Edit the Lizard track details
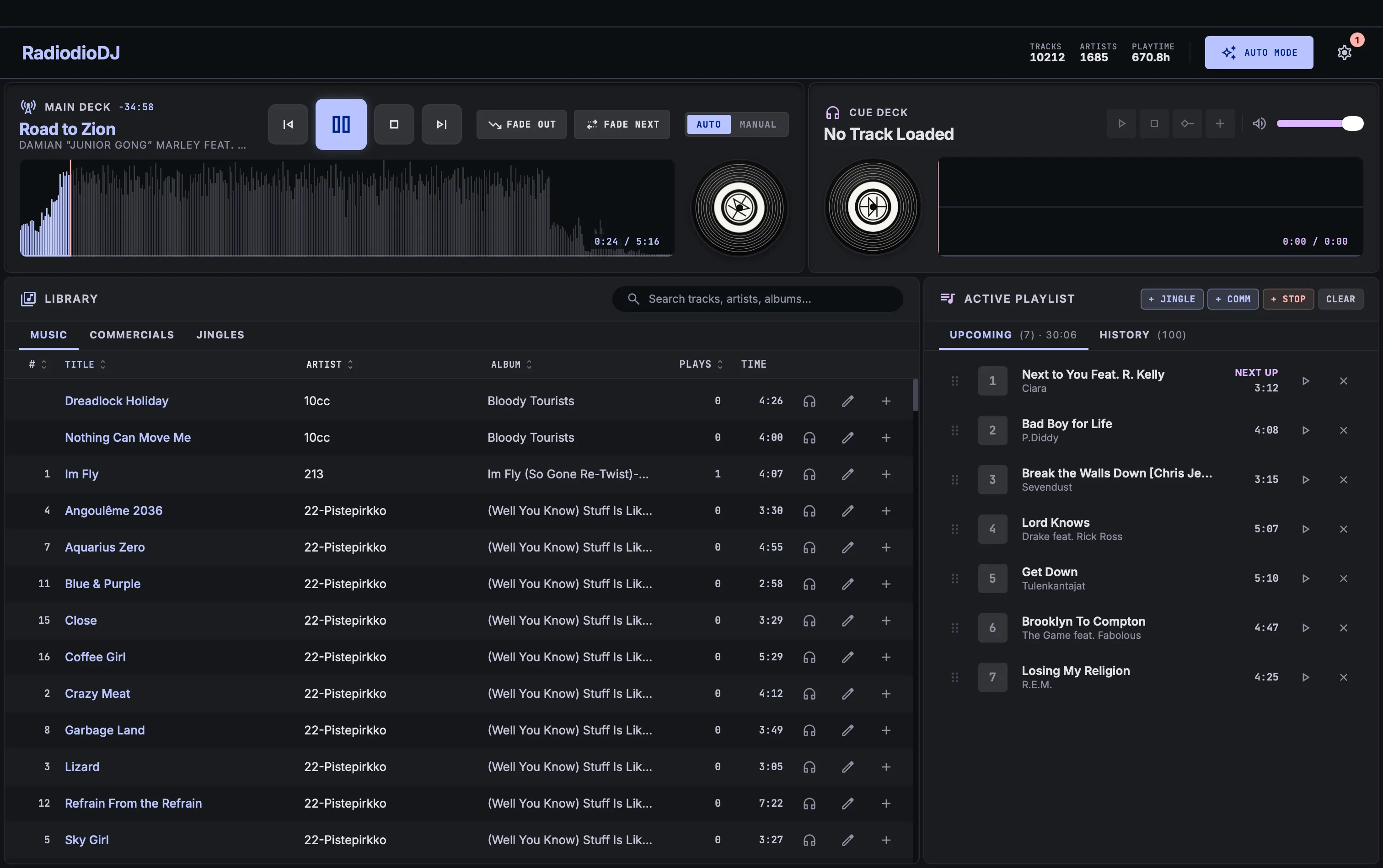1383x868 pixels. tap(847, 767)
